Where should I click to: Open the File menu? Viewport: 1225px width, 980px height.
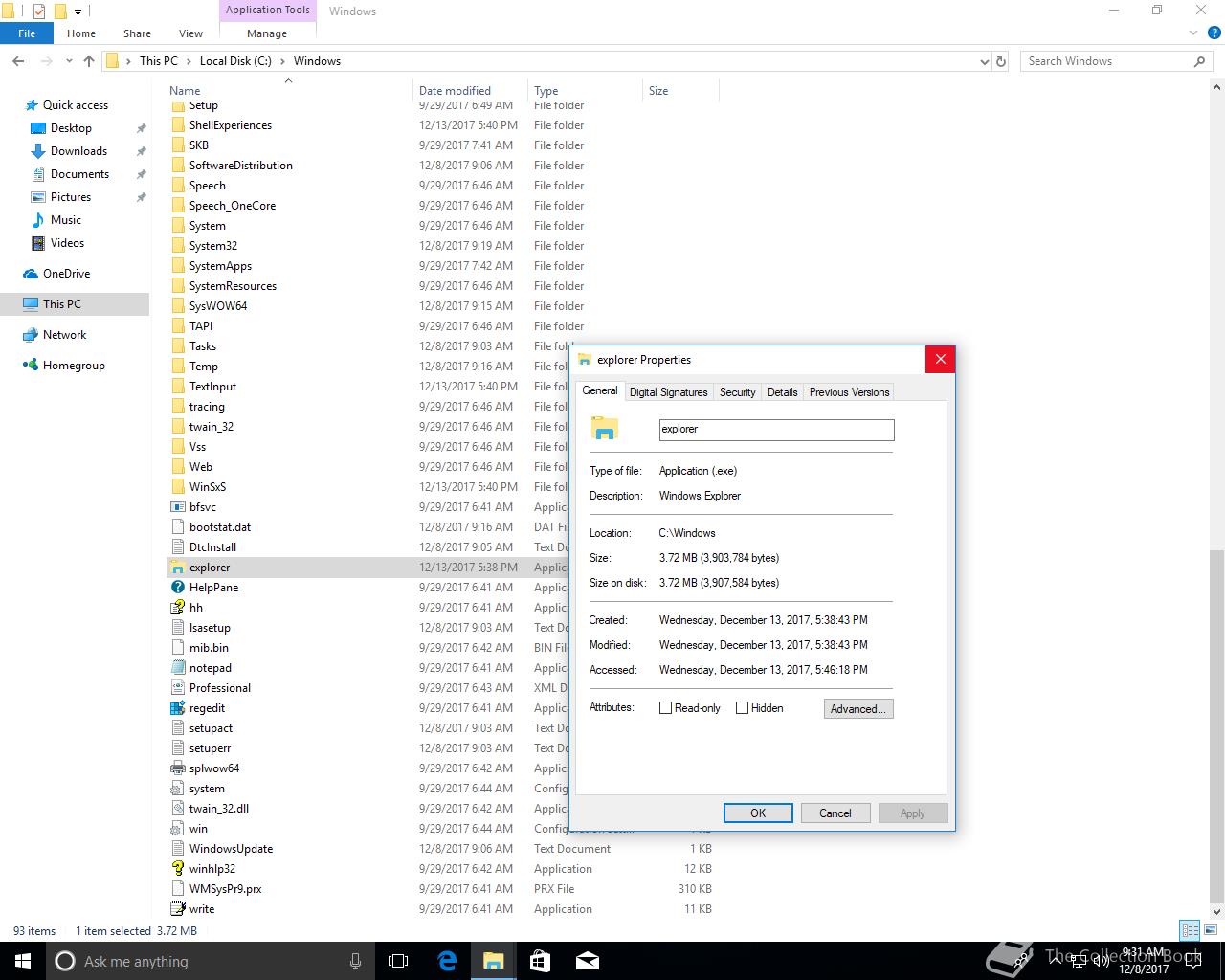[27, 33]
